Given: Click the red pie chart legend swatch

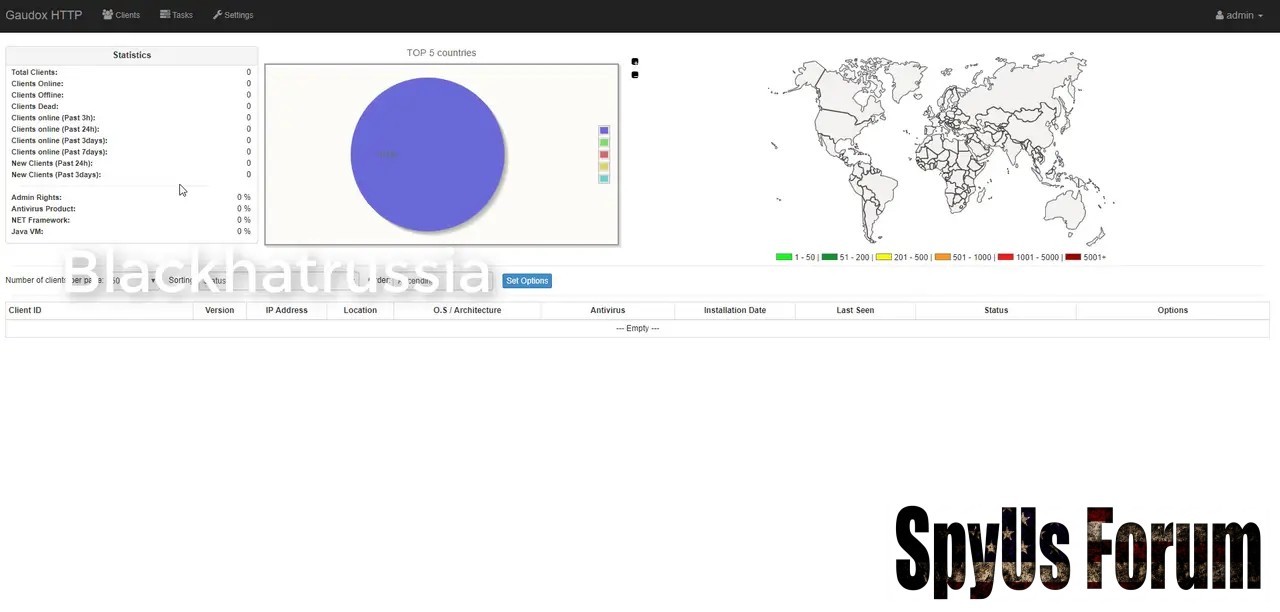Looking at the screenshot, I should coord(603,155).
